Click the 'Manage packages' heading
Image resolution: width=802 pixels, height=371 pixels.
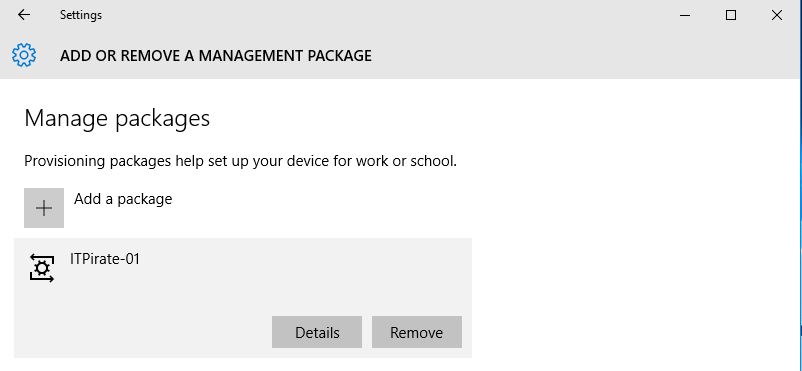click(x=117, y=118)
